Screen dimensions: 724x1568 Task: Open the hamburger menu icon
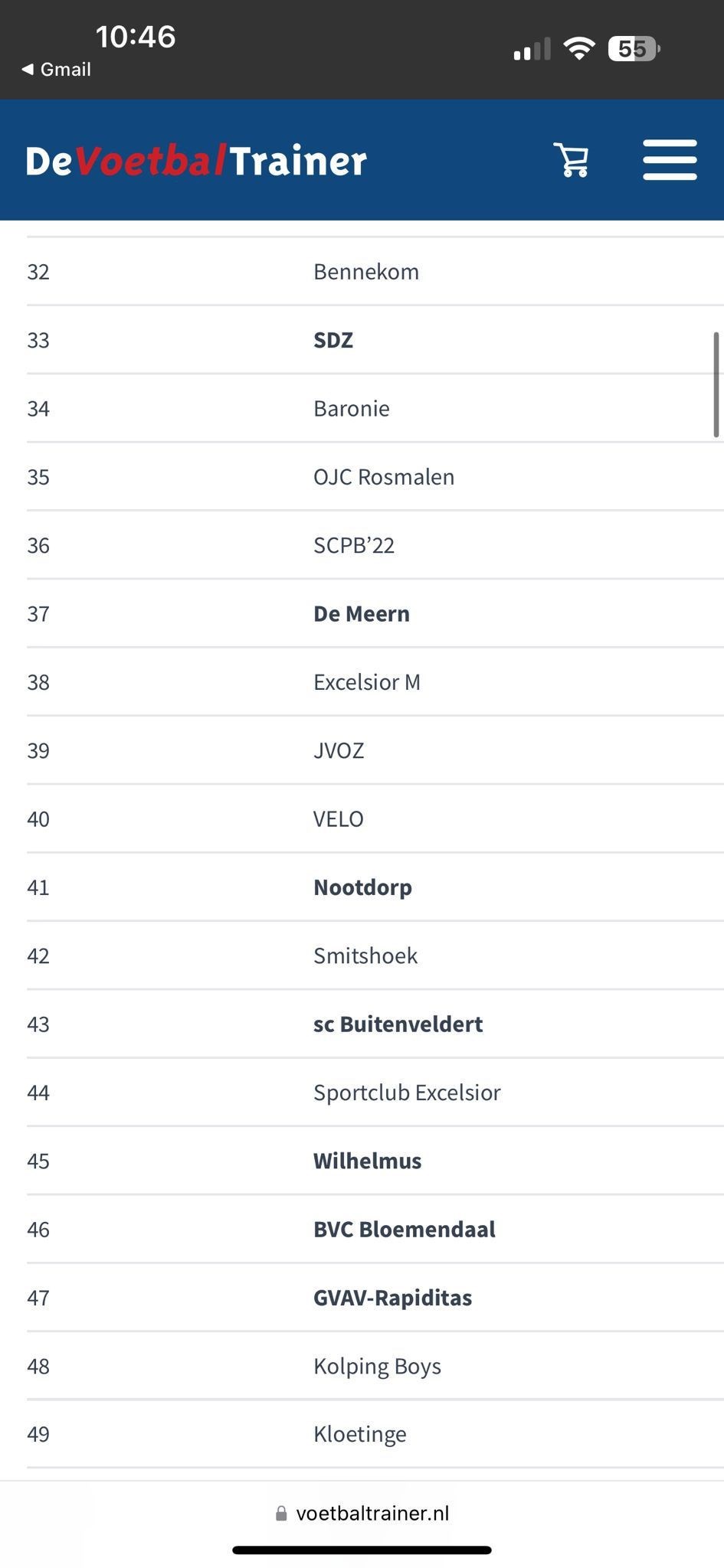click(x=670, y=159)
